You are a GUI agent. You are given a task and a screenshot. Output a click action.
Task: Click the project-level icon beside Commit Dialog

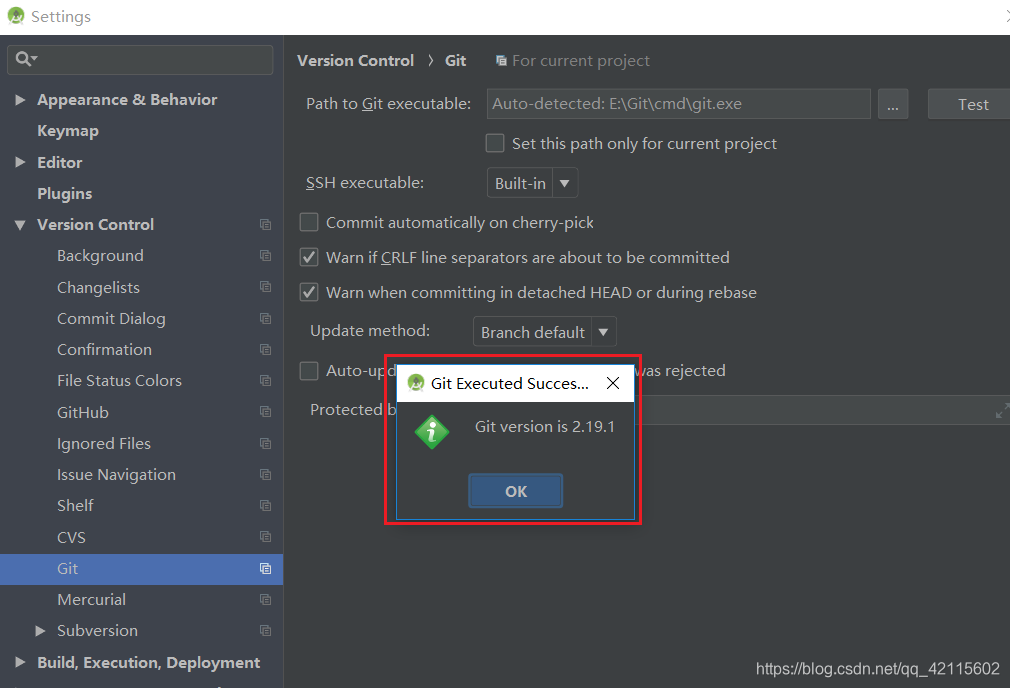coord(265,318)
